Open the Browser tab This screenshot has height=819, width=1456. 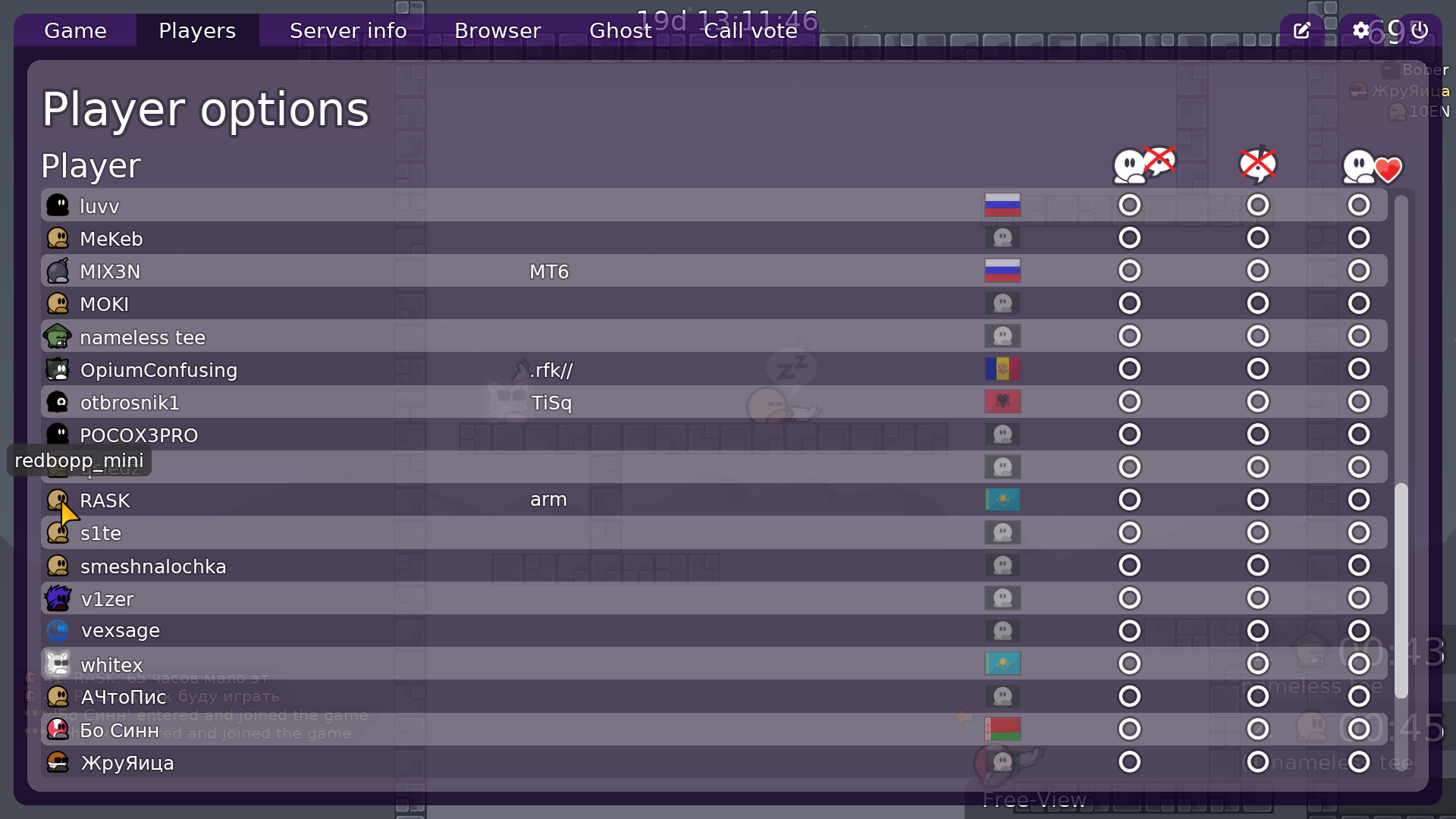pyautogui.click(x=497, y=30)
